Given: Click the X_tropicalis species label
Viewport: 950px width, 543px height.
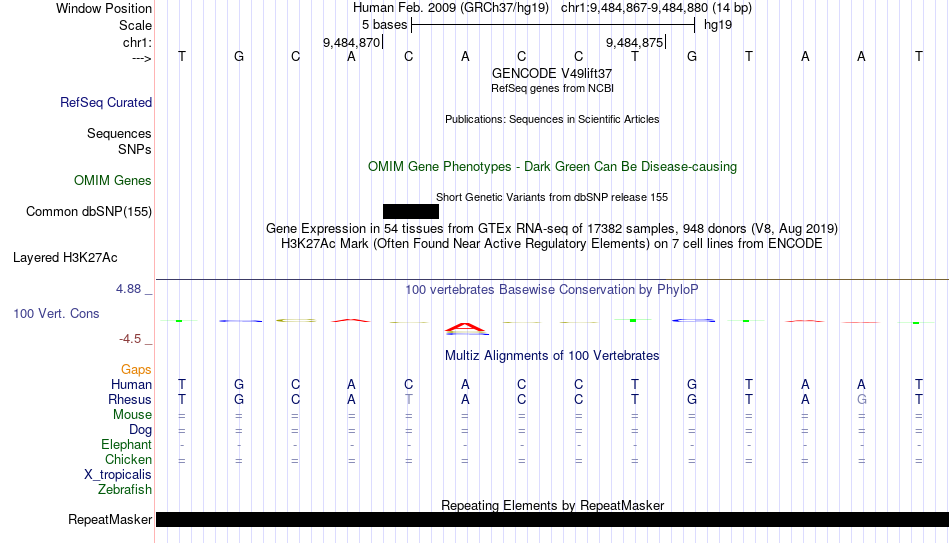Looking at the screenshot, I should (118, 475).
